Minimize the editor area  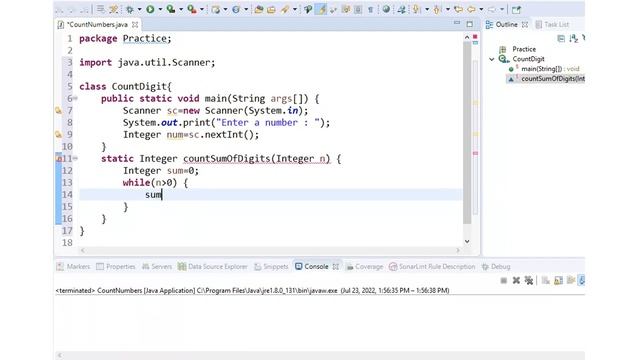pos(457,23)
